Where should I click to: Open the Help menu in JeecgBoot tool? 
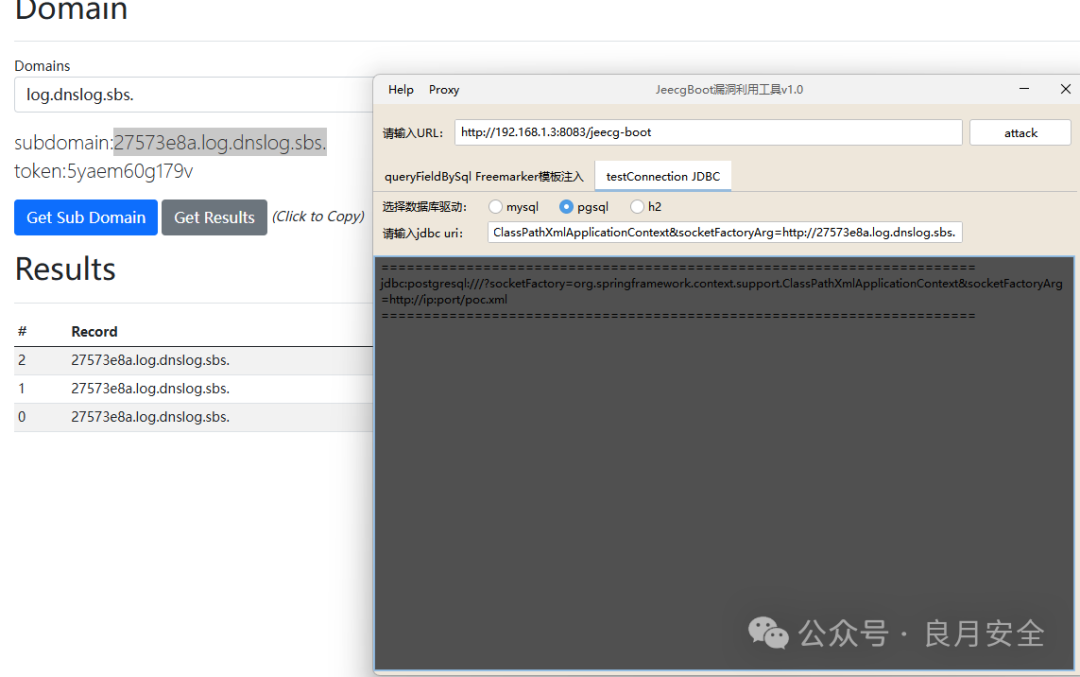pyautogui.click(x=400, y=90)
